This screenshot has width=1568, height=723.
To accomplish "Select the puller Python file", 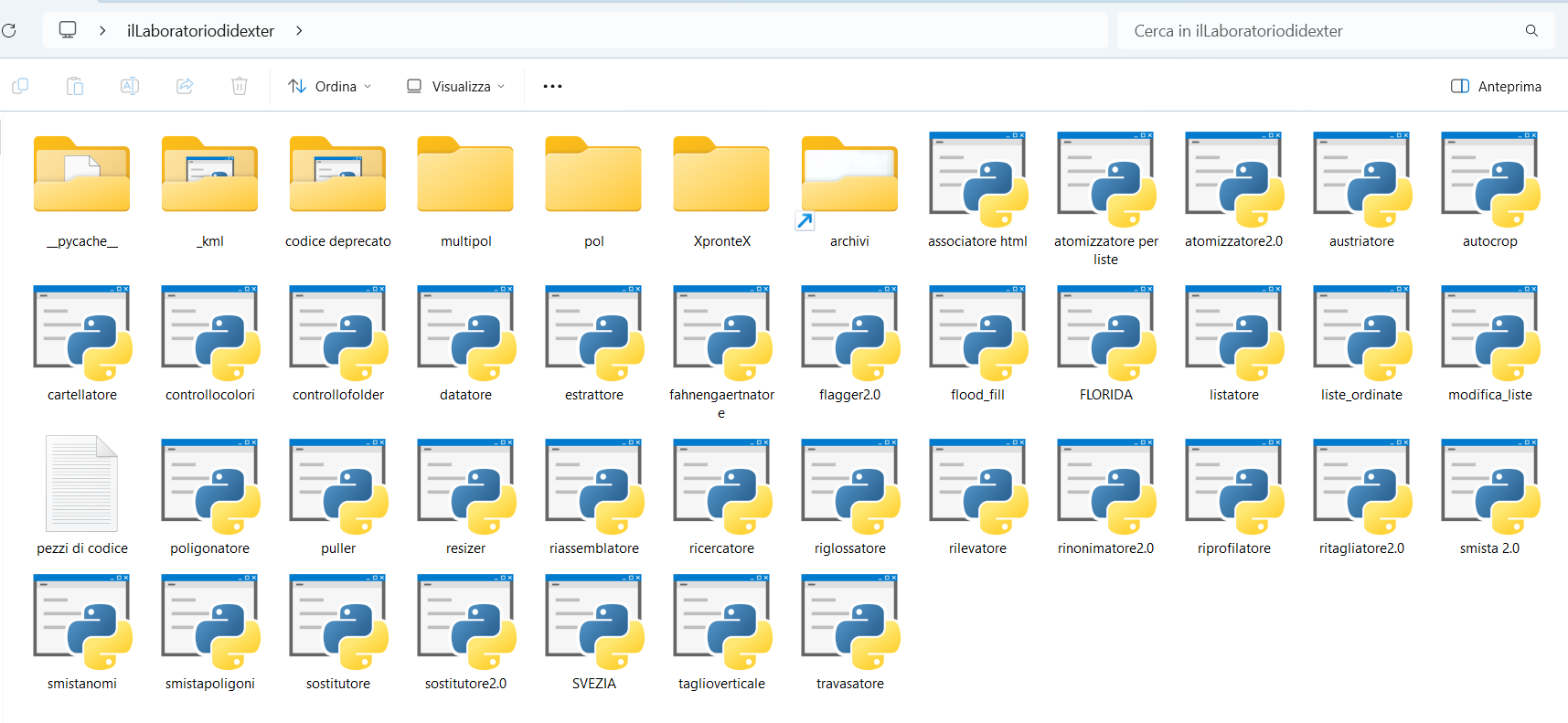I will click(338, 499).
